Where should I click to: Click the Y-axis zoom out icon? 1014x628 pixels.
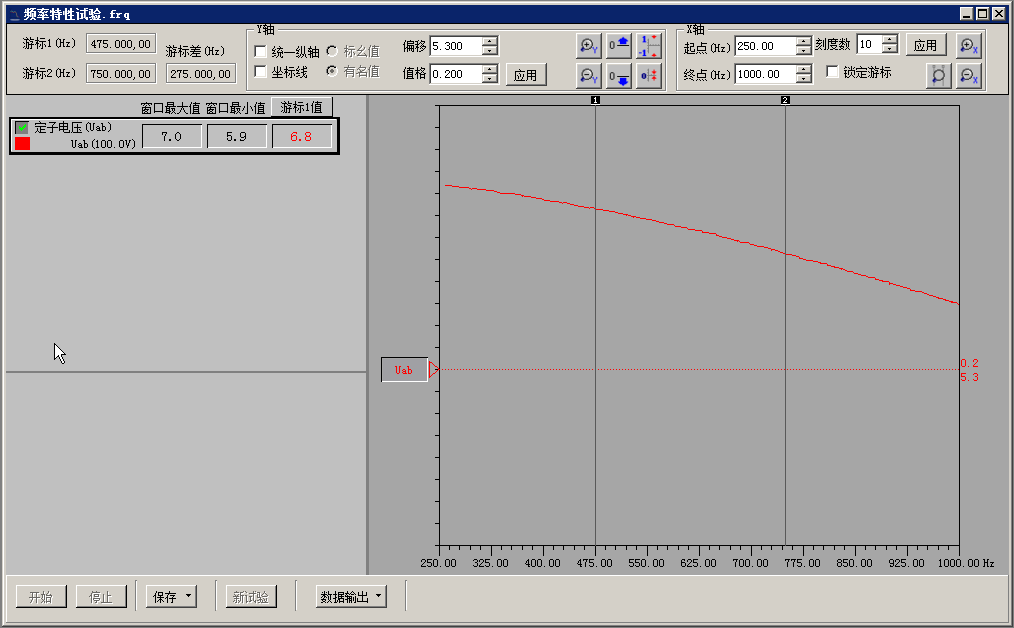(x=589, y=76)
